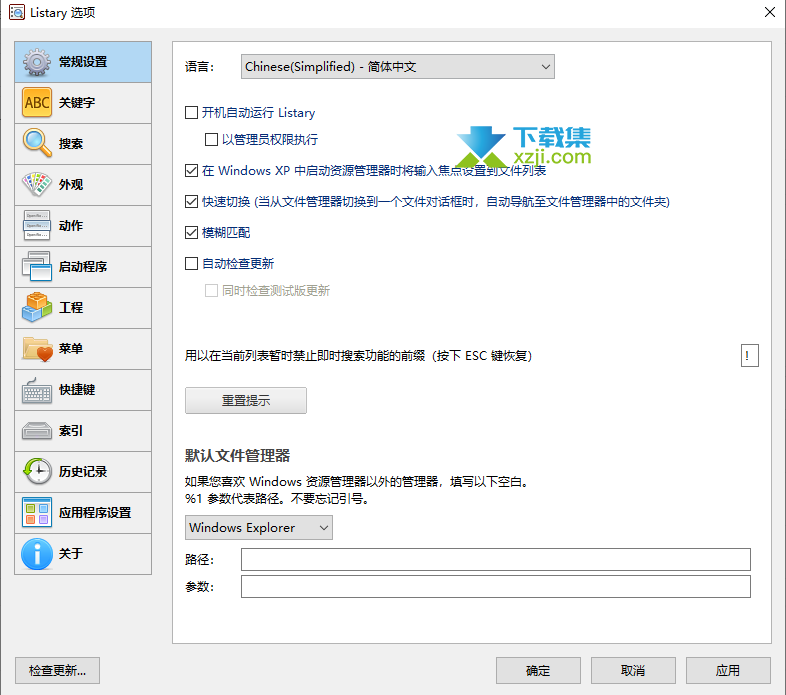Expand the Windows Explorer file manager dropdown

259,528
